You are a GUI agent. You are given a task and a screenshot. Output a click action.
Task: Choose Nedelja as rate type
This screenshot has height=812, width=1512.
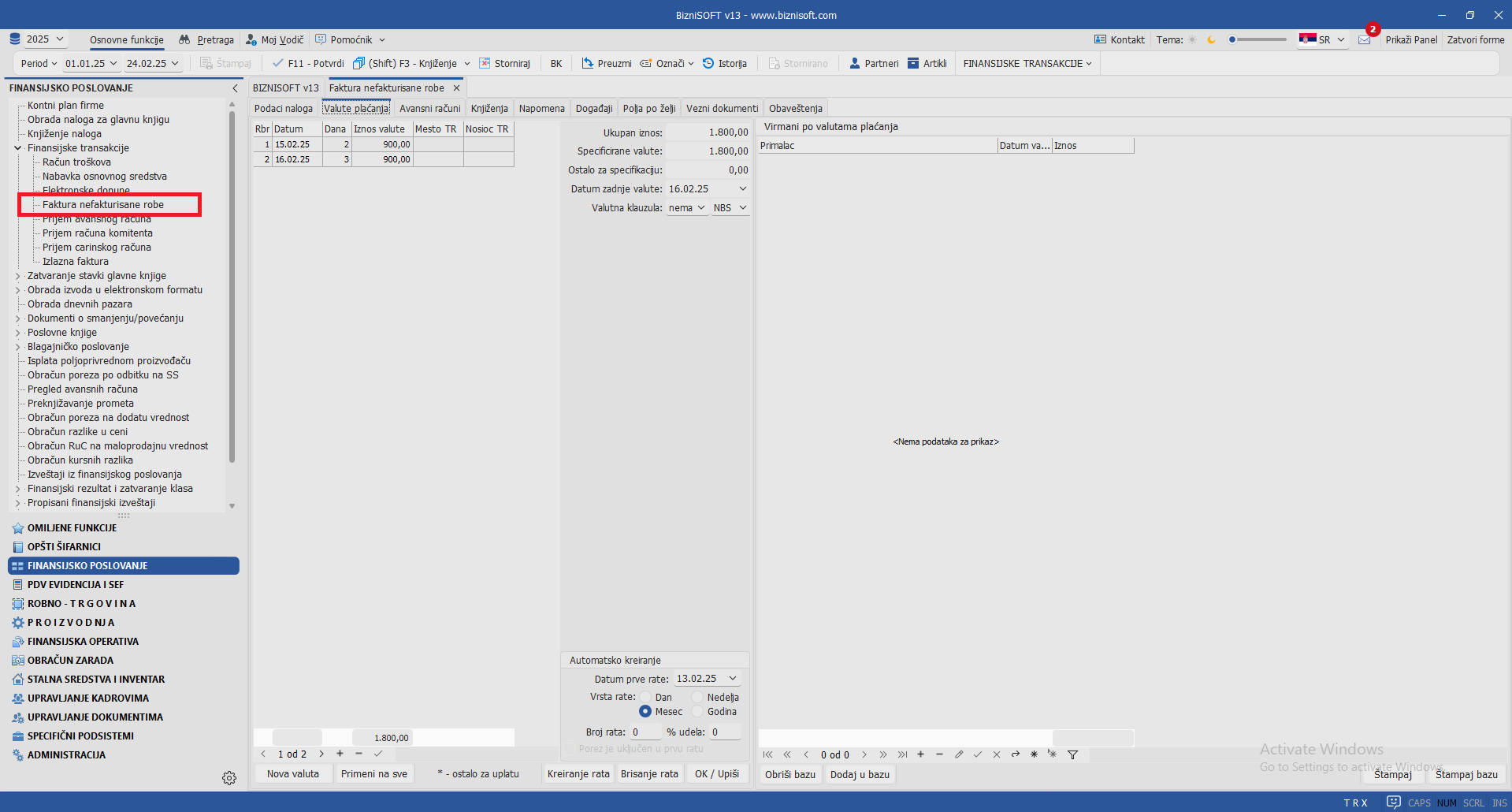click(x=697, y=697)
